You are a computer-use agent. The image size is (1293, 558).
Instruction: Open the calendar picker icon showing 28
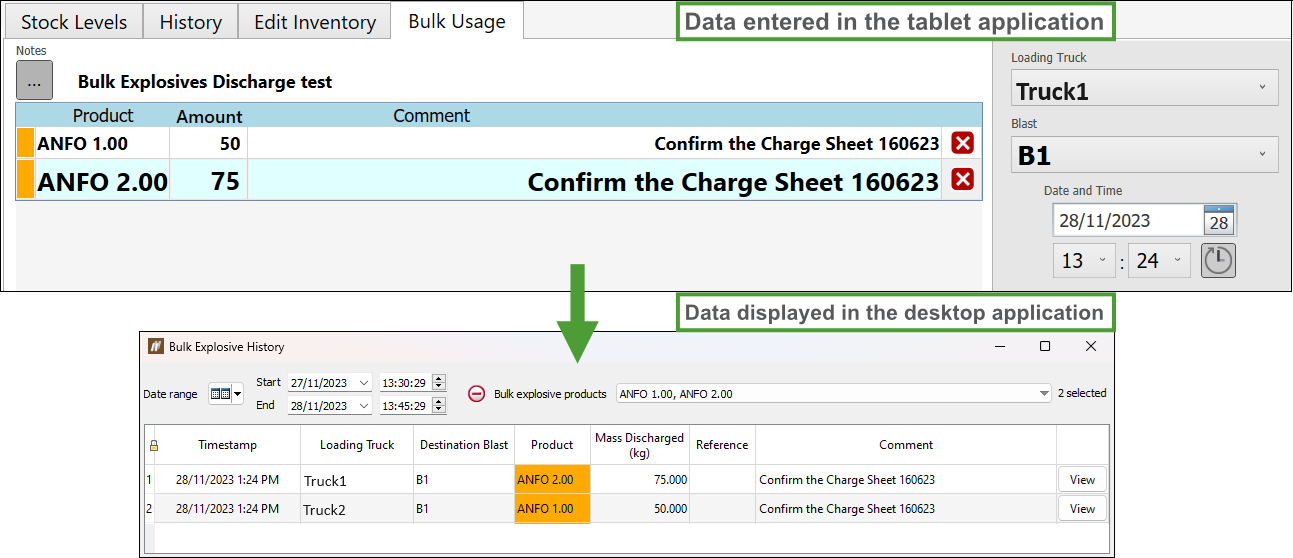[x=1220, y=220]
